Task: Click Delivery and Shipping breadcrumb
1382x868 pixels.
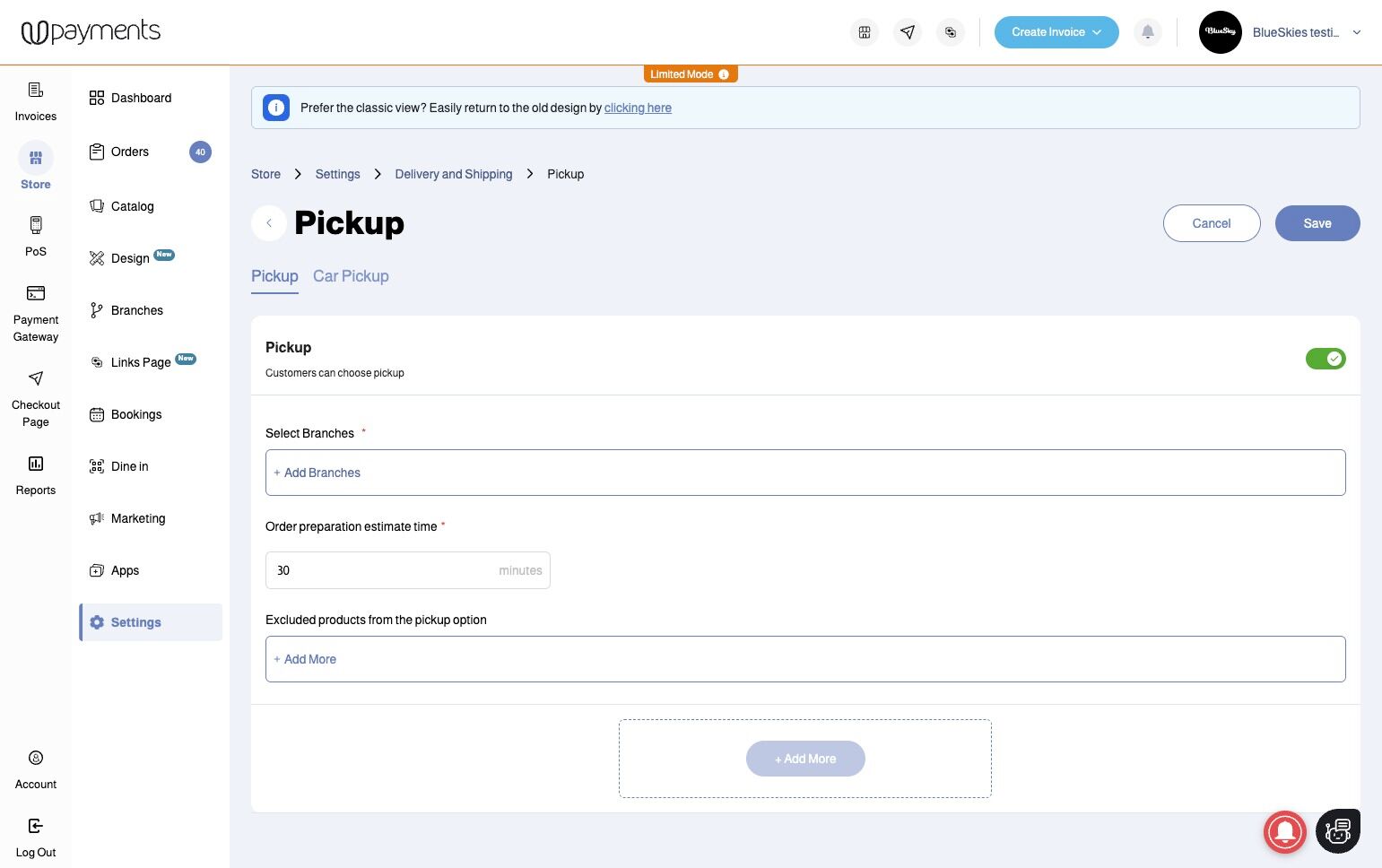Action: click(453, 174)
